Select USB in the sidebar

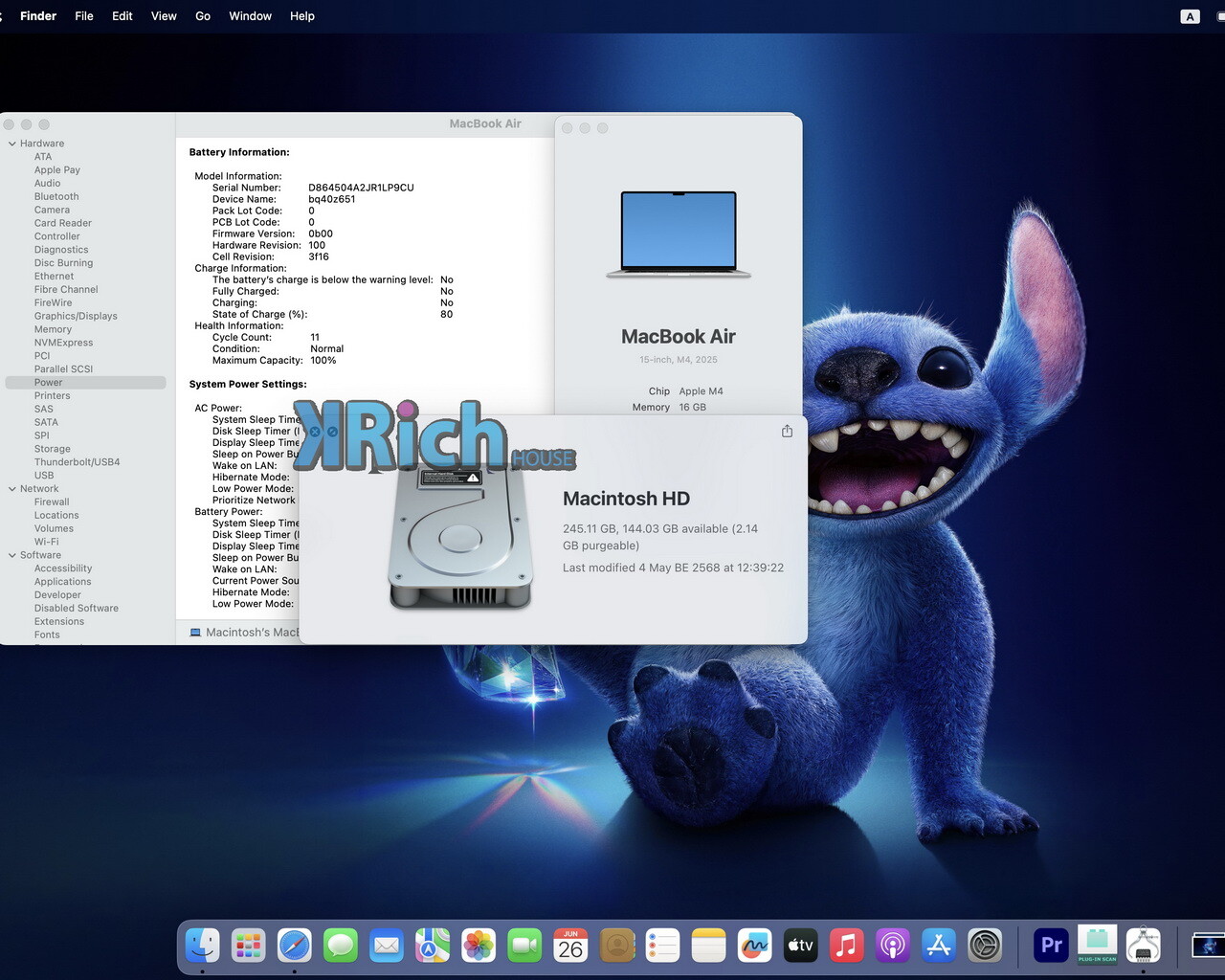(44, 476)
